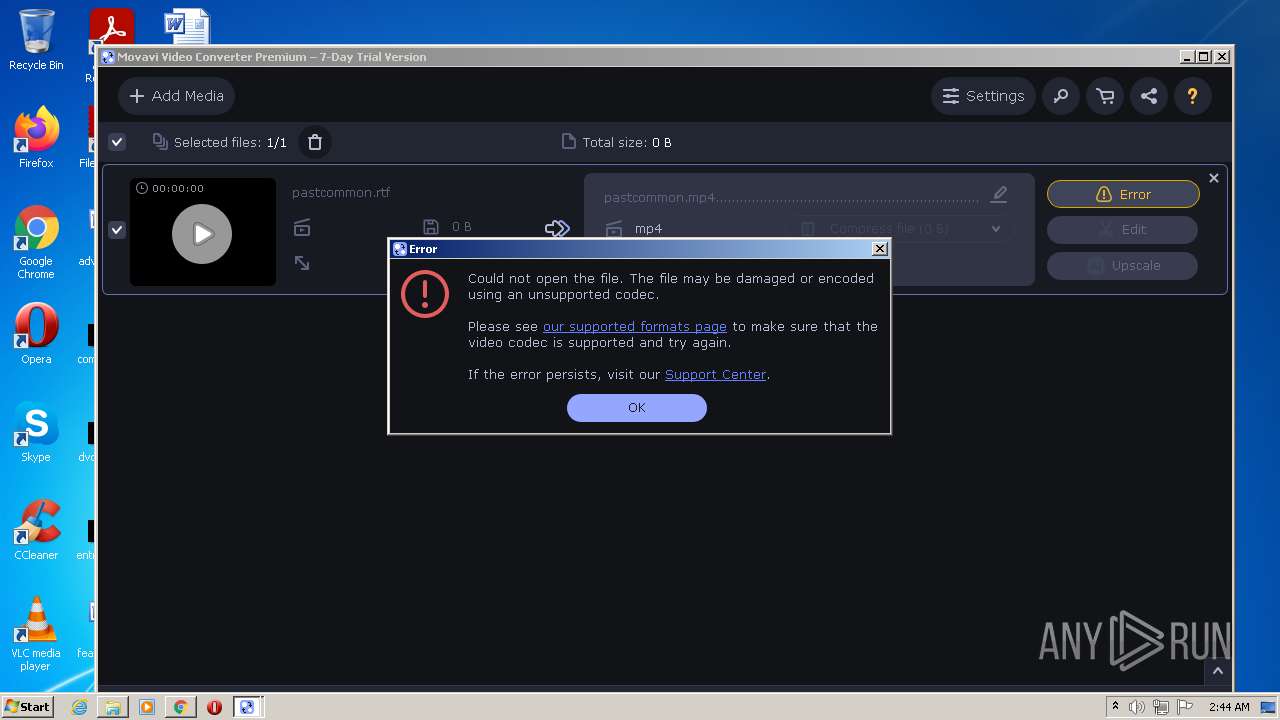This screenshot has width=1280, height=720.
Task: Open Google Chrome desktop shortcut
Action: [x=36, y=242]
